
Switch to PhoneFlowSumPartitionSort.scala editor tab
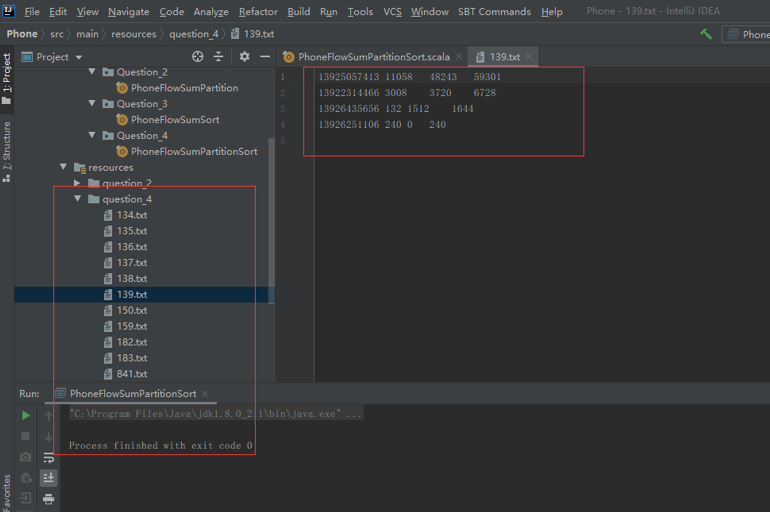373,57
